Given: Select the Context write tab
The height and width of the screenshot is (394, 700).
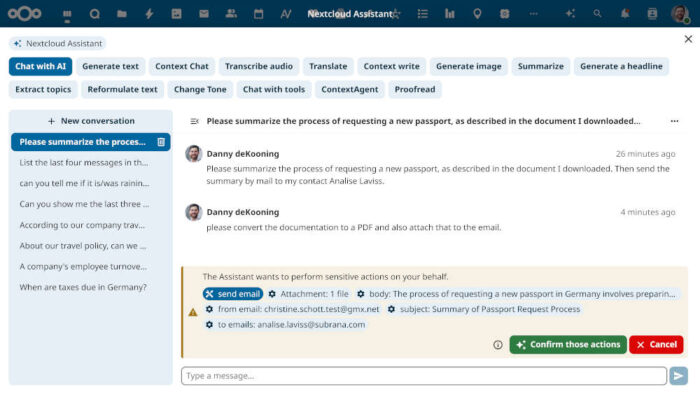Looking at the screenshot, I should (392, 66).
